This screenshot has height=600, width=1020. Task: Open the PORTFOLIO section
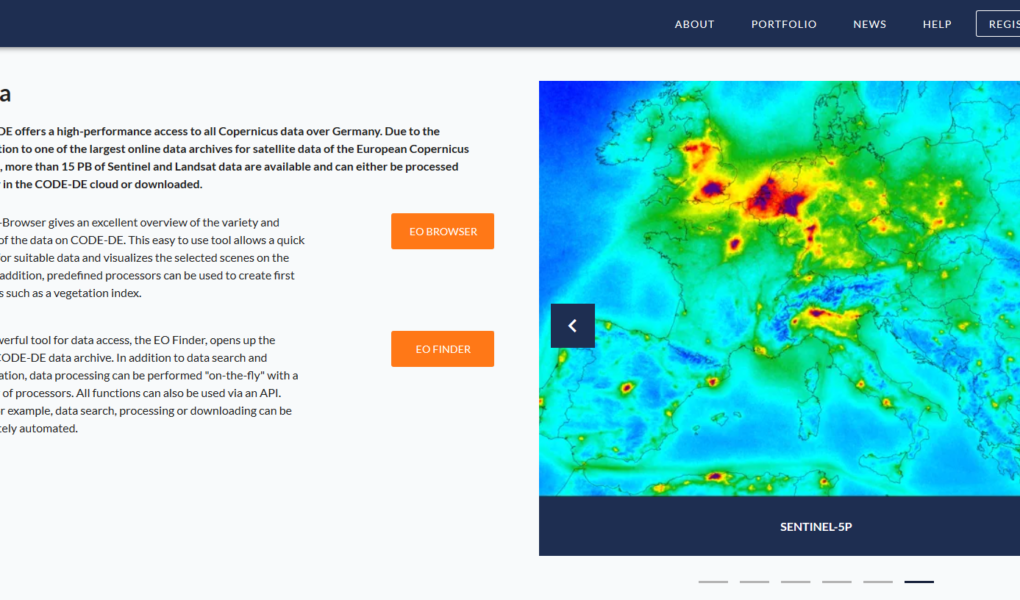(x=783, y=23)
